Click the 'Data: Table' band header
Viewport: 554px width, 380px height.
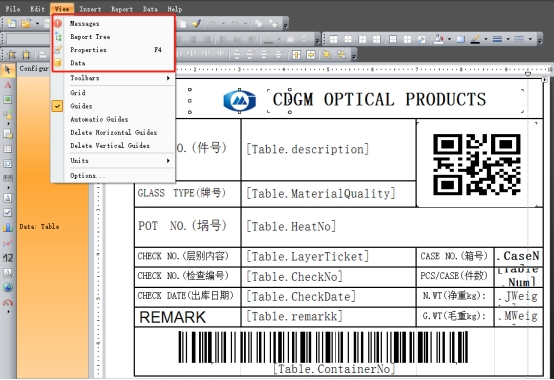39,227
